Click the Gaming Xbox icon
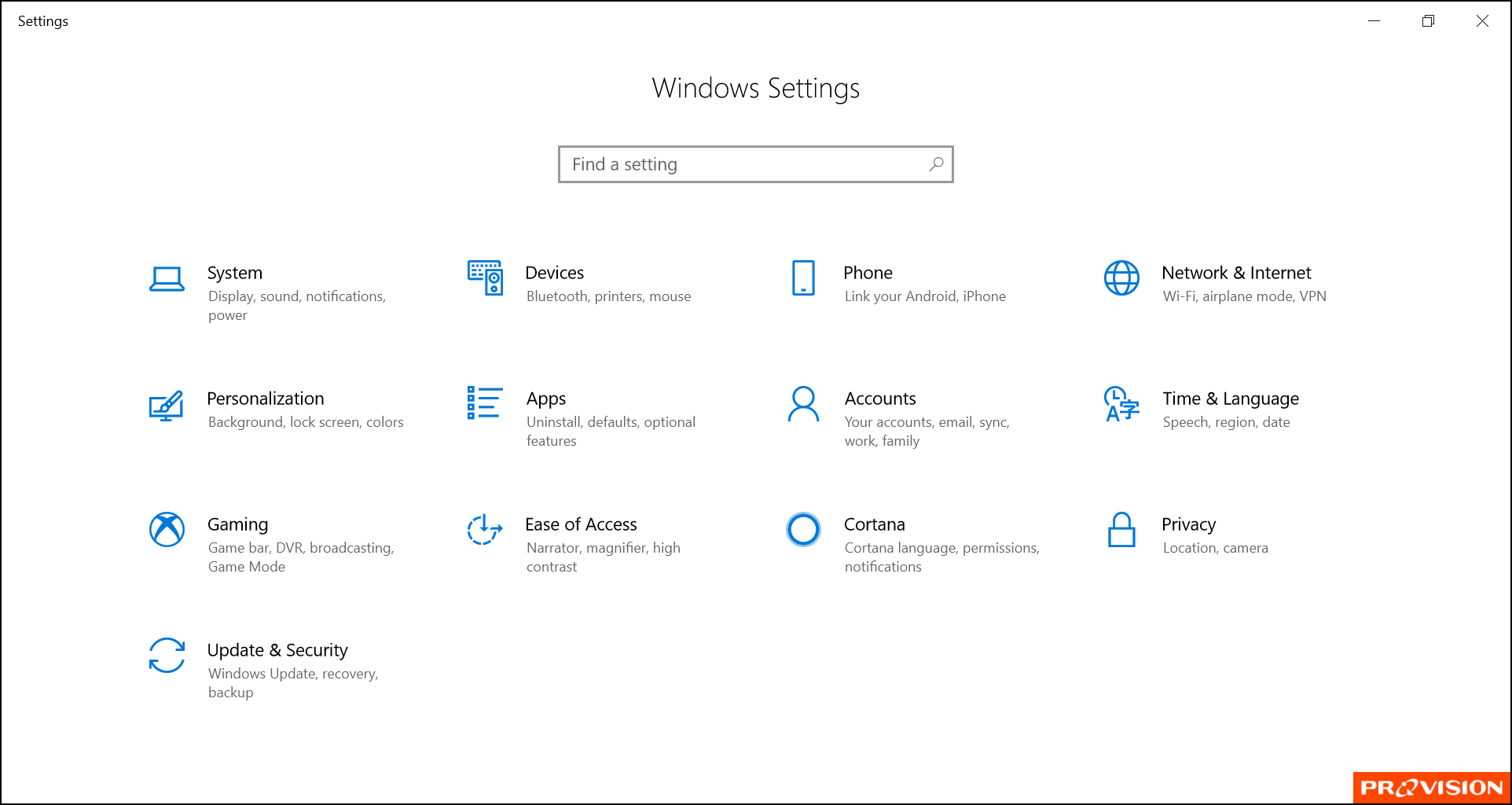Screen dimensions: 1512x805 coord(167,529)
